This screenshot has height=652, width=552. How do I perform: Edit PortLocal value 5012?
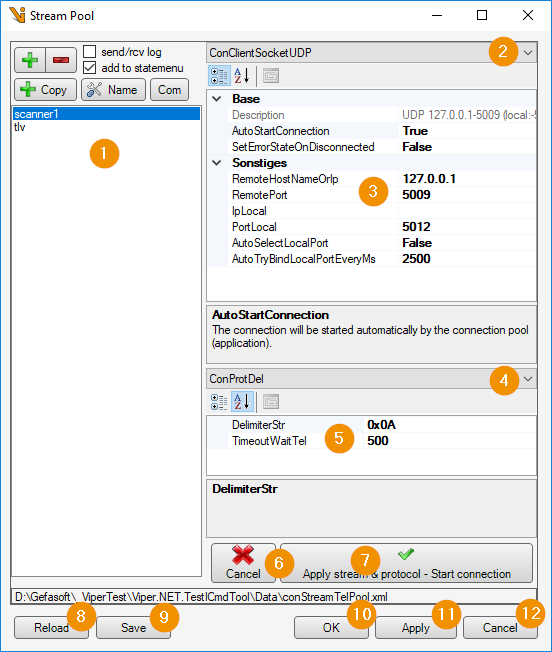467,227
